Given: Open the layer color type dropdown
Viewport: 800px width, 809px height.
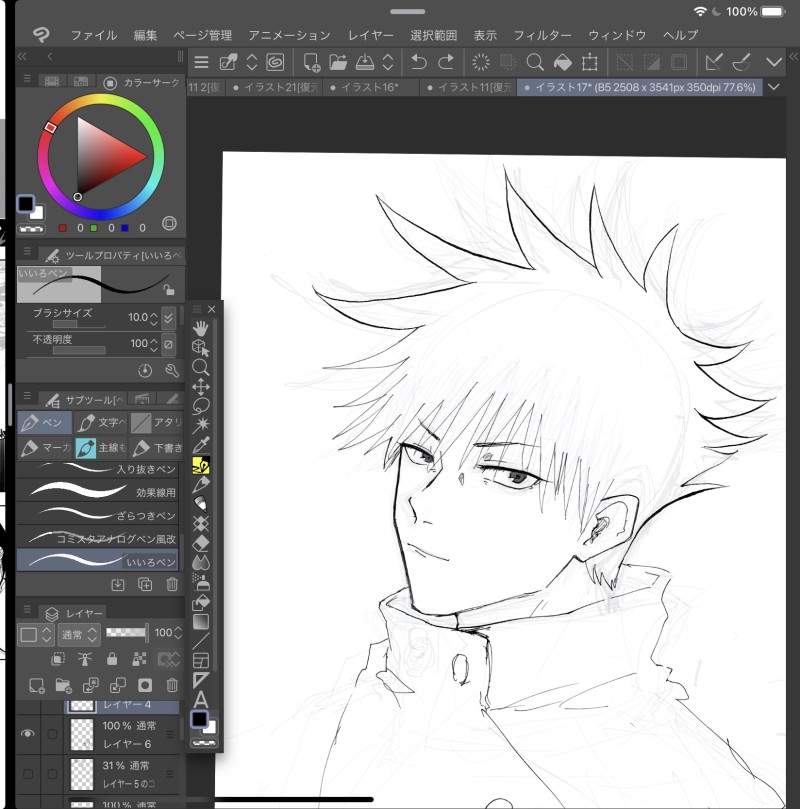Looking at the screenshot, I should (x=36, y=635).
